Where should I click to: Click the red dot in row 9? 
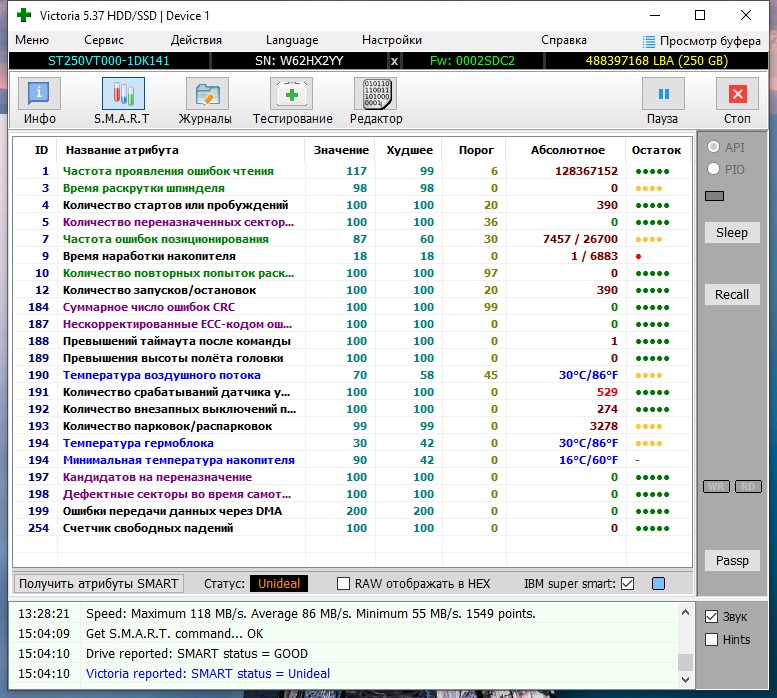638,256
